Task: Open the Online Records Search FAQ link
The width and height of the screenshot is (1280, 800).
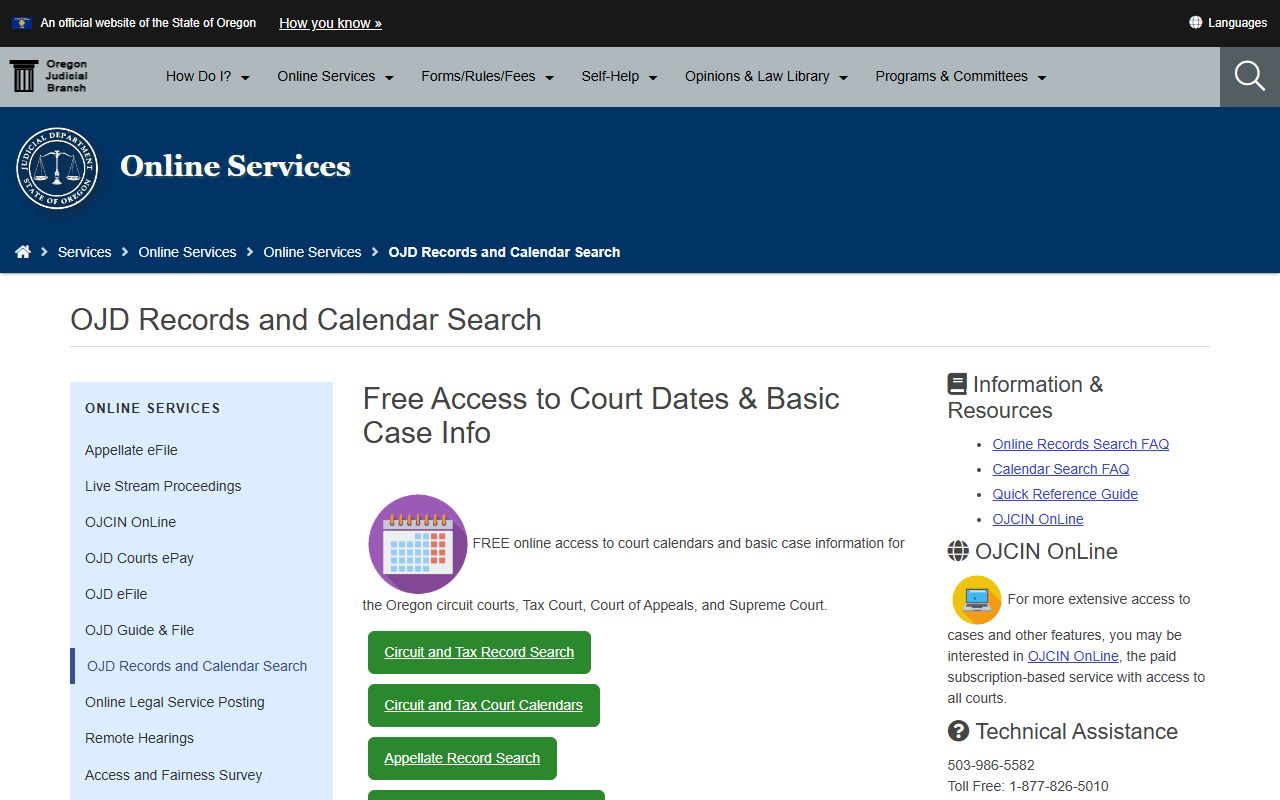Action: coord(1080,444)
